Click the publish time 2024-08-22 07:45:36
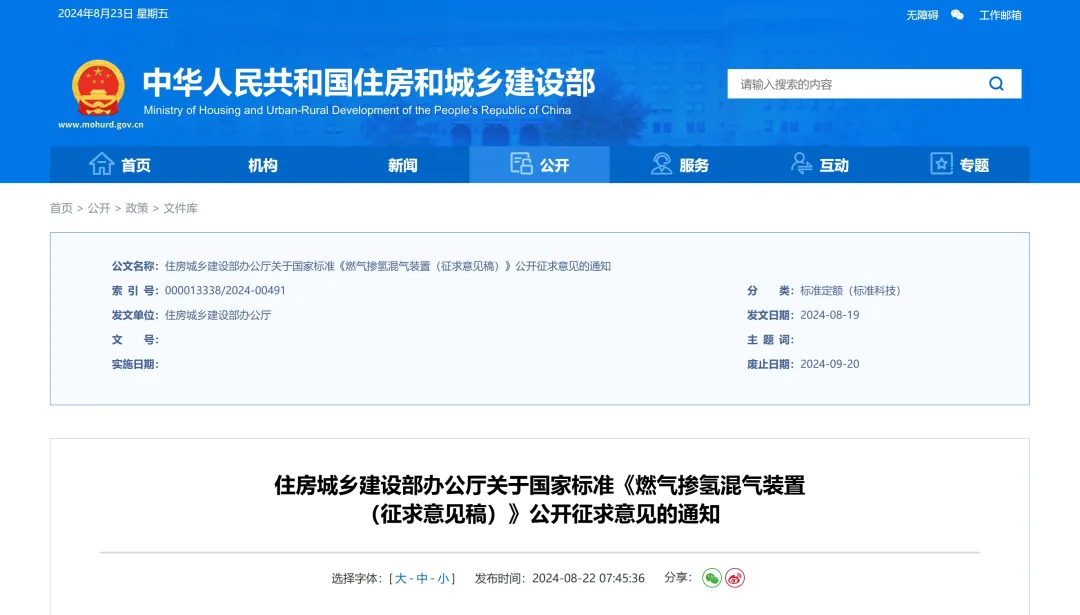This screenshot has height=615, width=1080. pos(588,578)
